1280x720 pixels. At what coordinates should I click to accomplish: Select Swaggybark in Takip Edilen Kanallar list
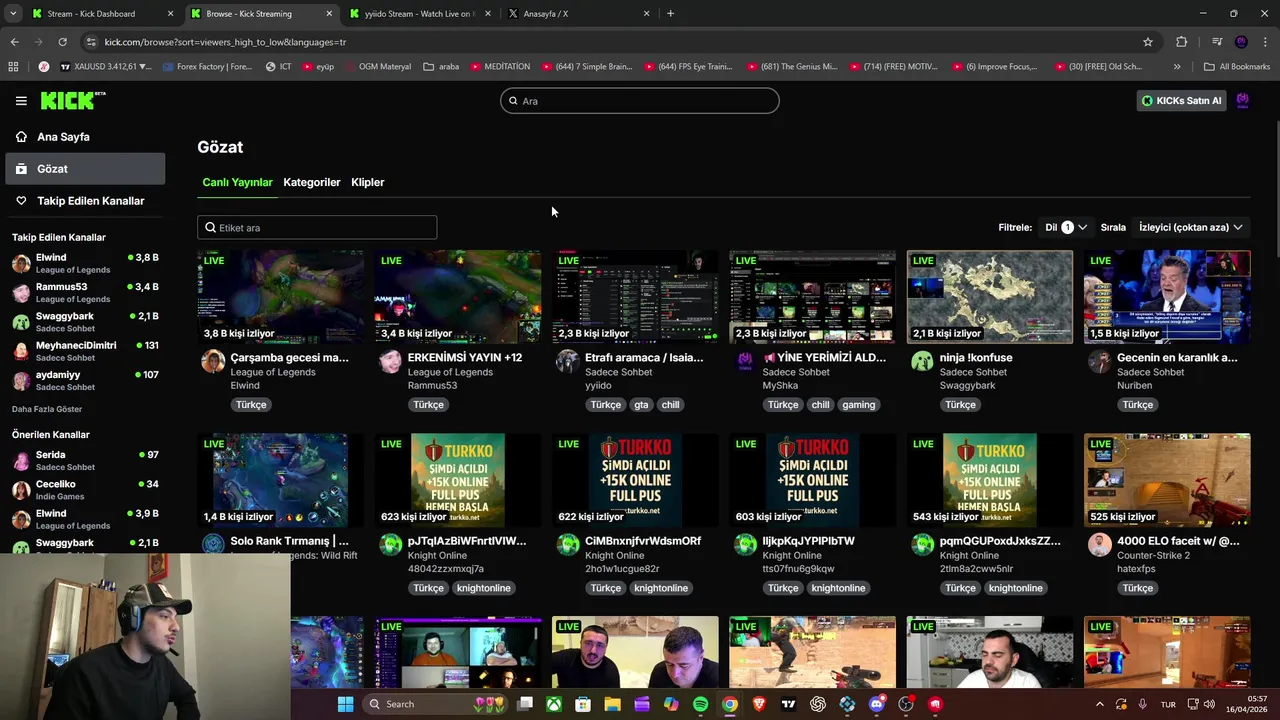click(85, 322)
